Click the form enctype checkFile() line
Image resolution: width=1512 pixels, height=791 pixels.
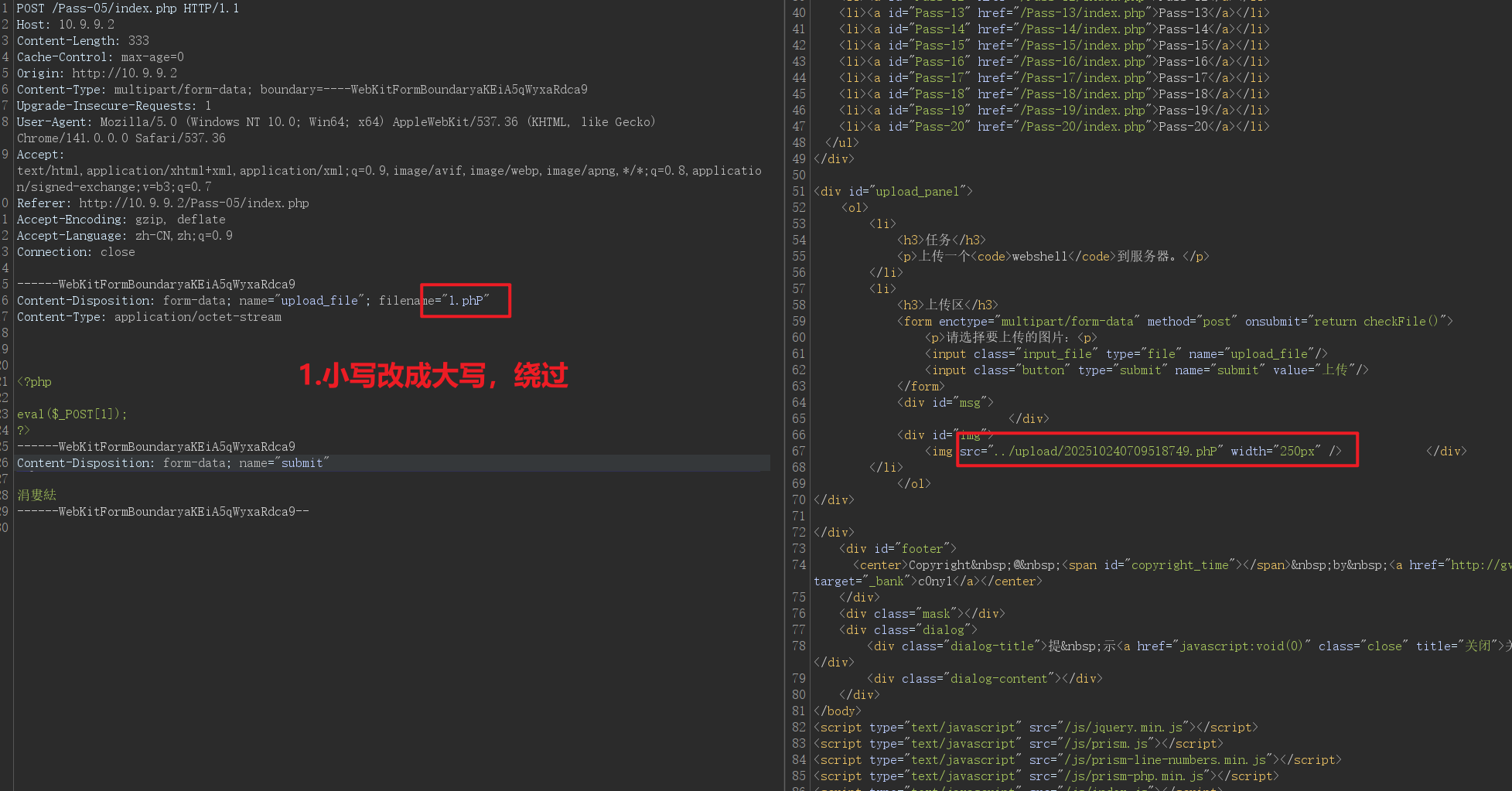coord(1176,322)
